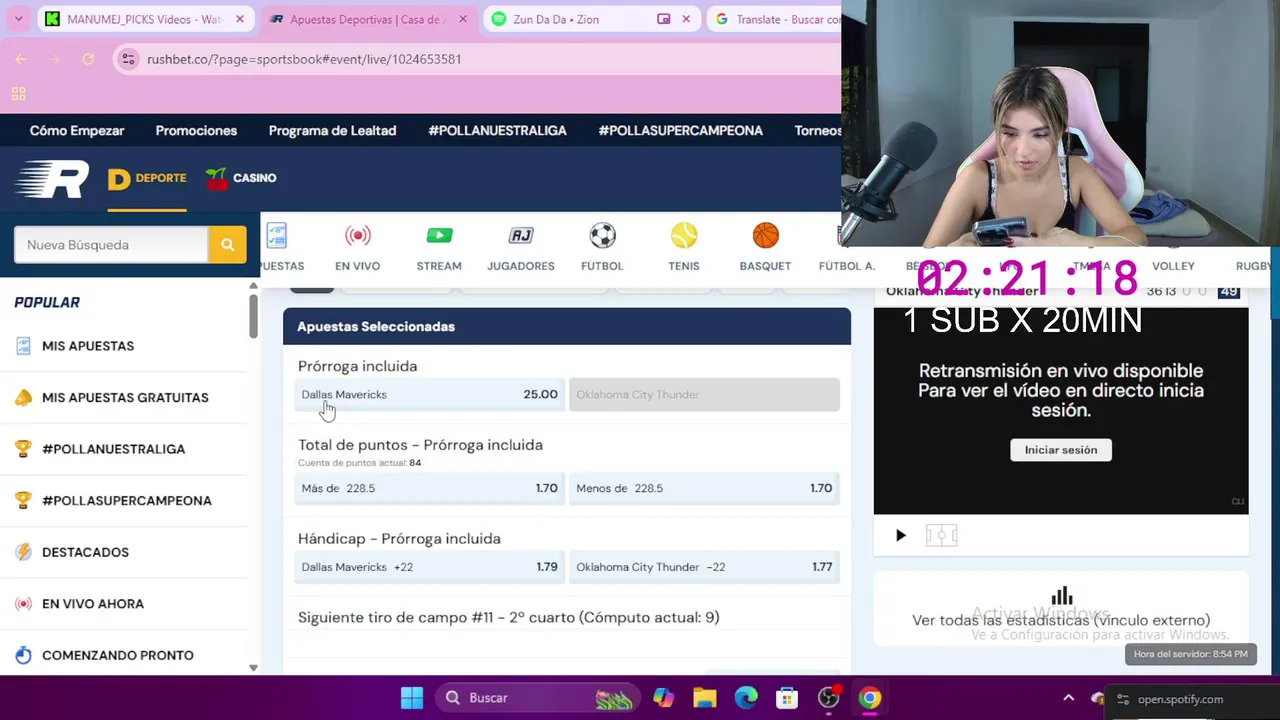Show hidden system tray icons chevron

1068,698
